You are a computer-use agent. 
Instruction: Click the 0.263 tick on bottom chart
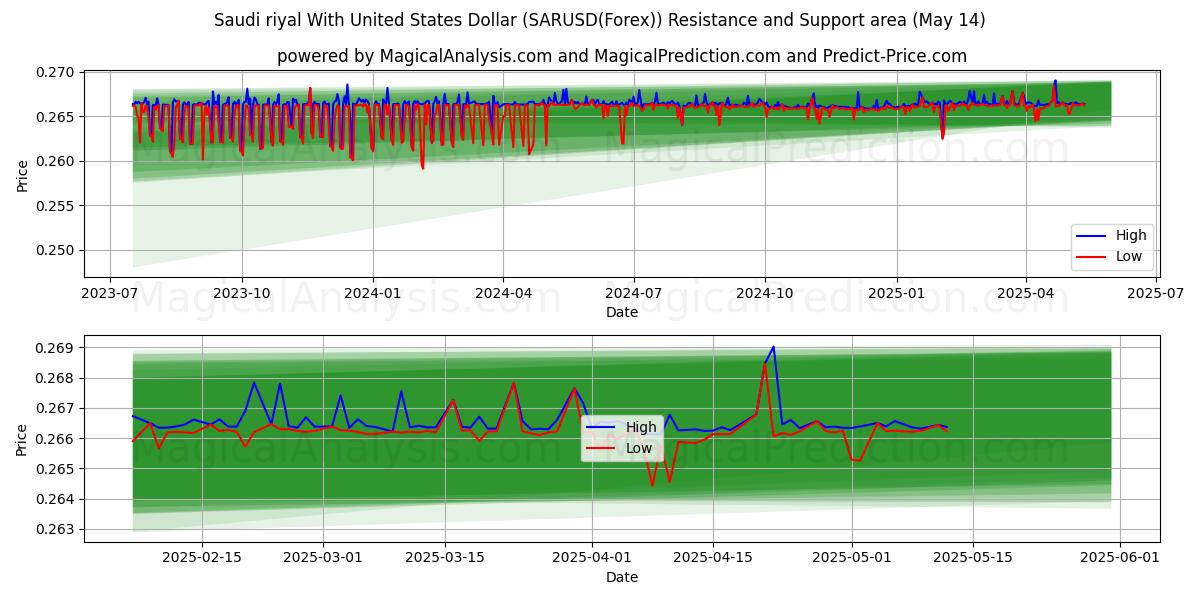click(x=56, y=529)
